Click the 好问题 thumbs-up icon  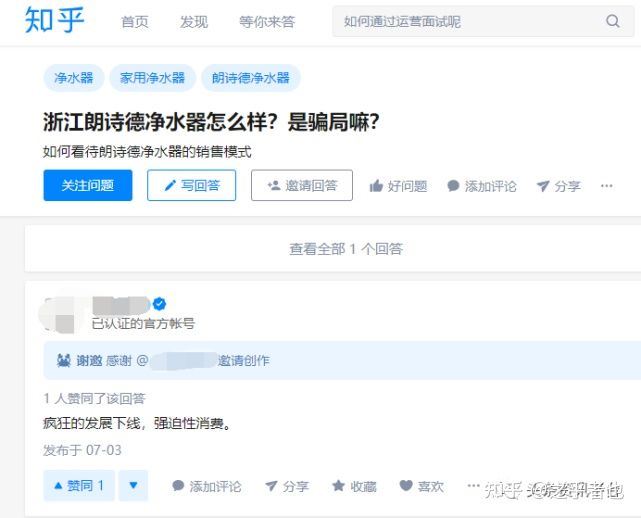pos(377,186)
